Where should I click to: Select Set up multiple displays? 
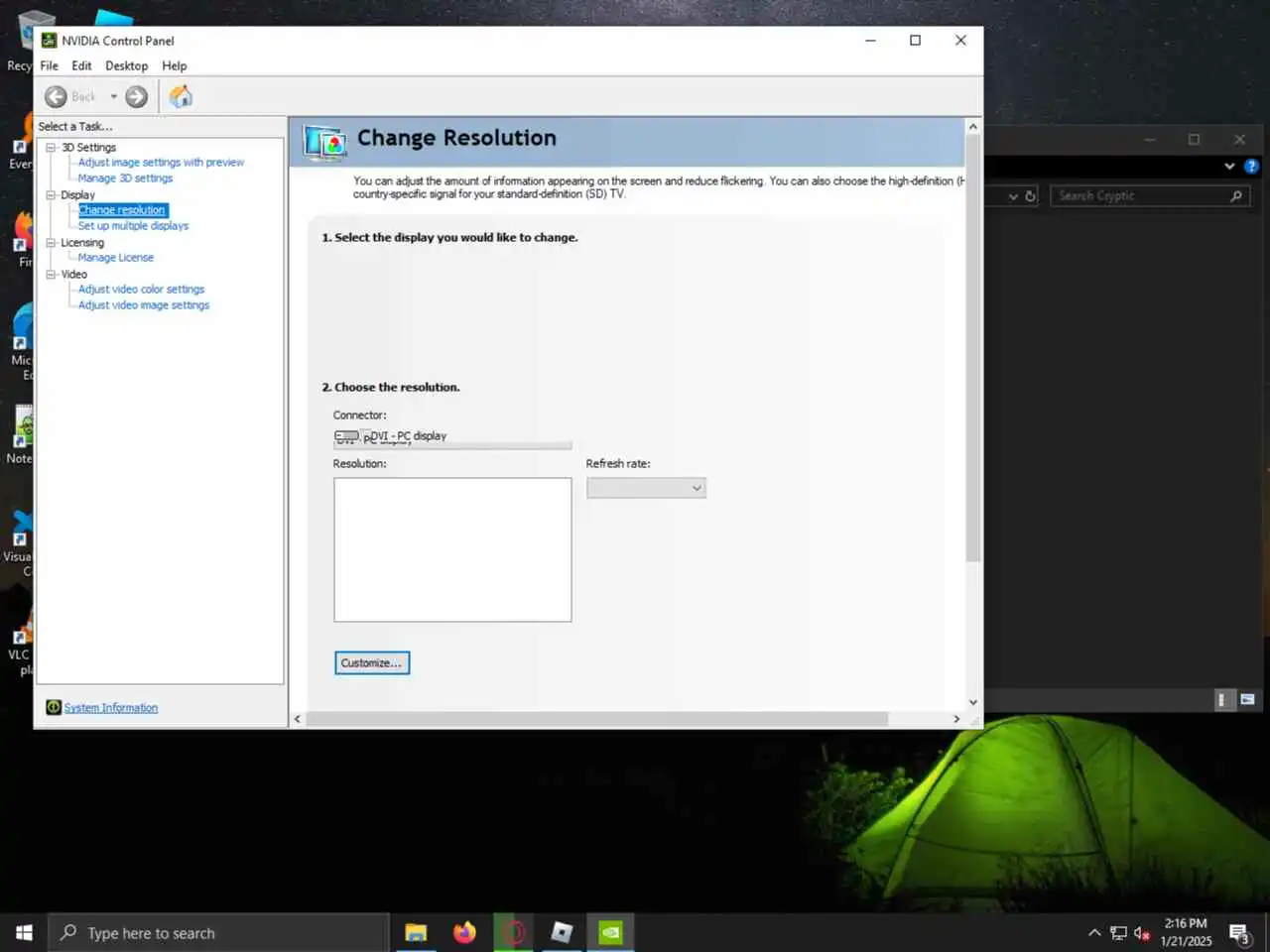(133, 226)
